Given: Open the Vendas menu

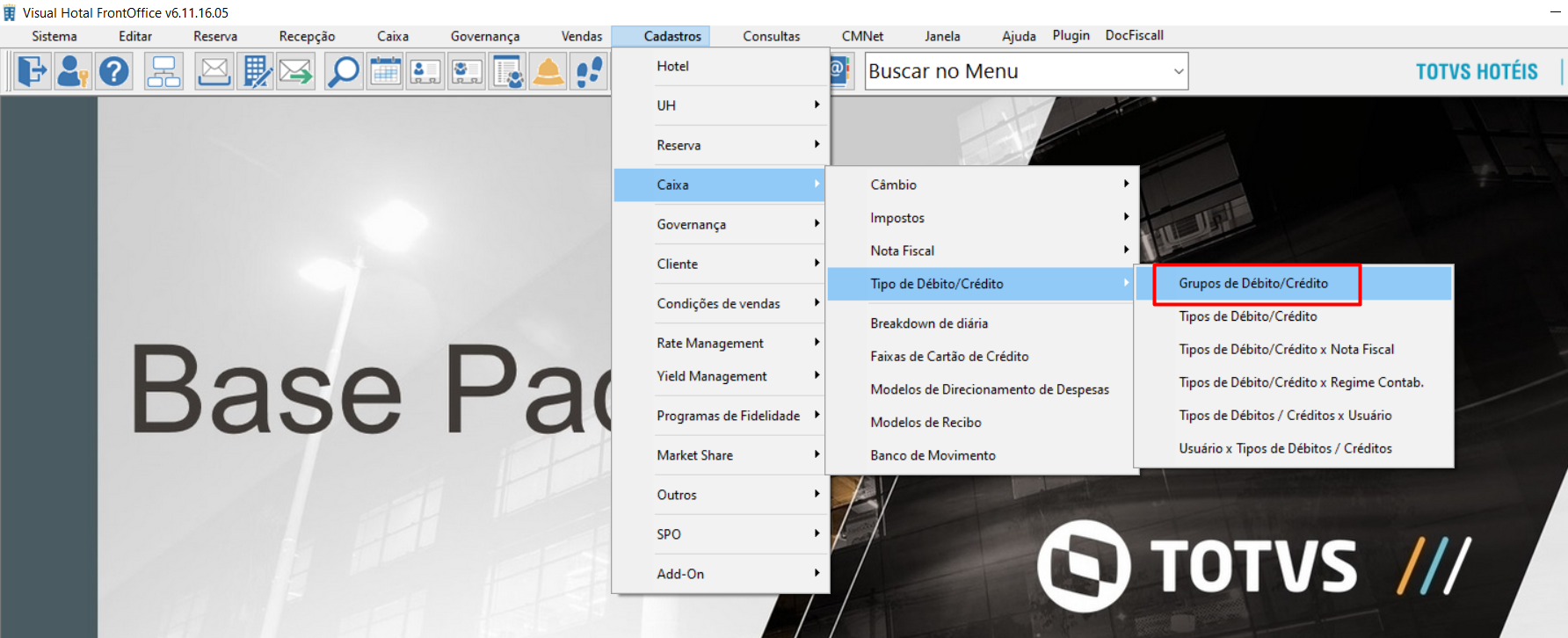Looking at the screenshot, I should (582, 36).
